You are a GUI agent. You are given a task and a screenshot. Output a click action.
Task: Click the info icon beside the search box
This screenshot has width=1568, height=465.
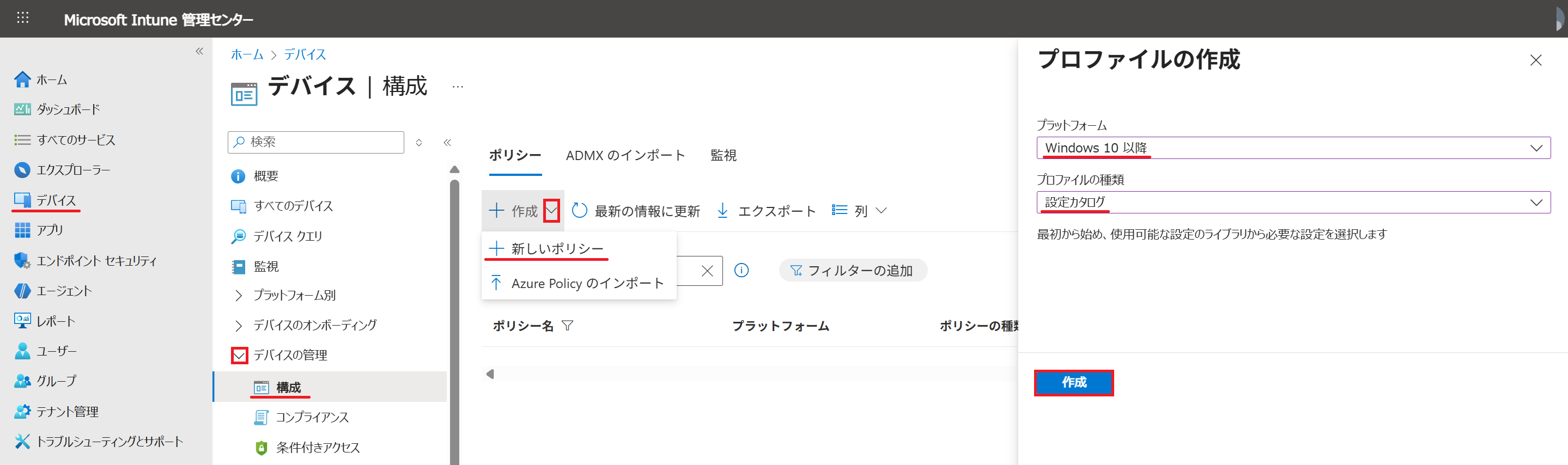pyautogui.click(x=742, y=270)
